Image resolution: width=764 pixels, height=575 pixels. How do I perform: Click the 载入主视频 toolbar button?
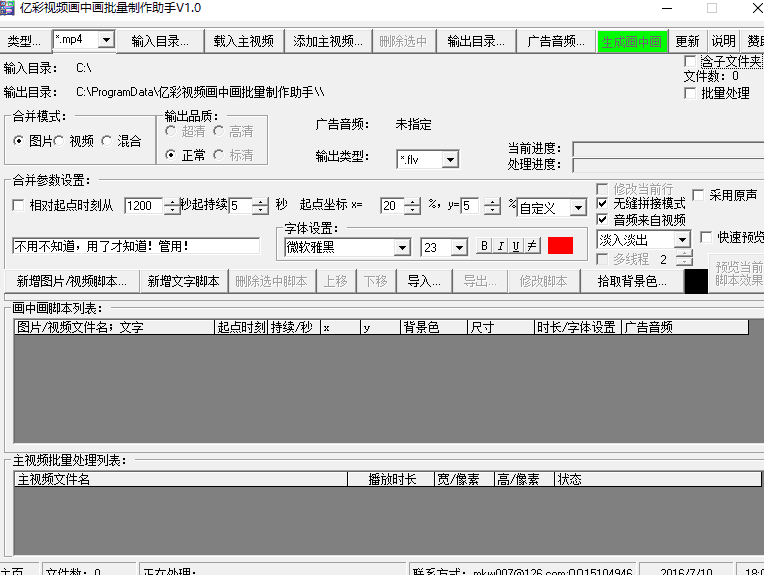244,41
